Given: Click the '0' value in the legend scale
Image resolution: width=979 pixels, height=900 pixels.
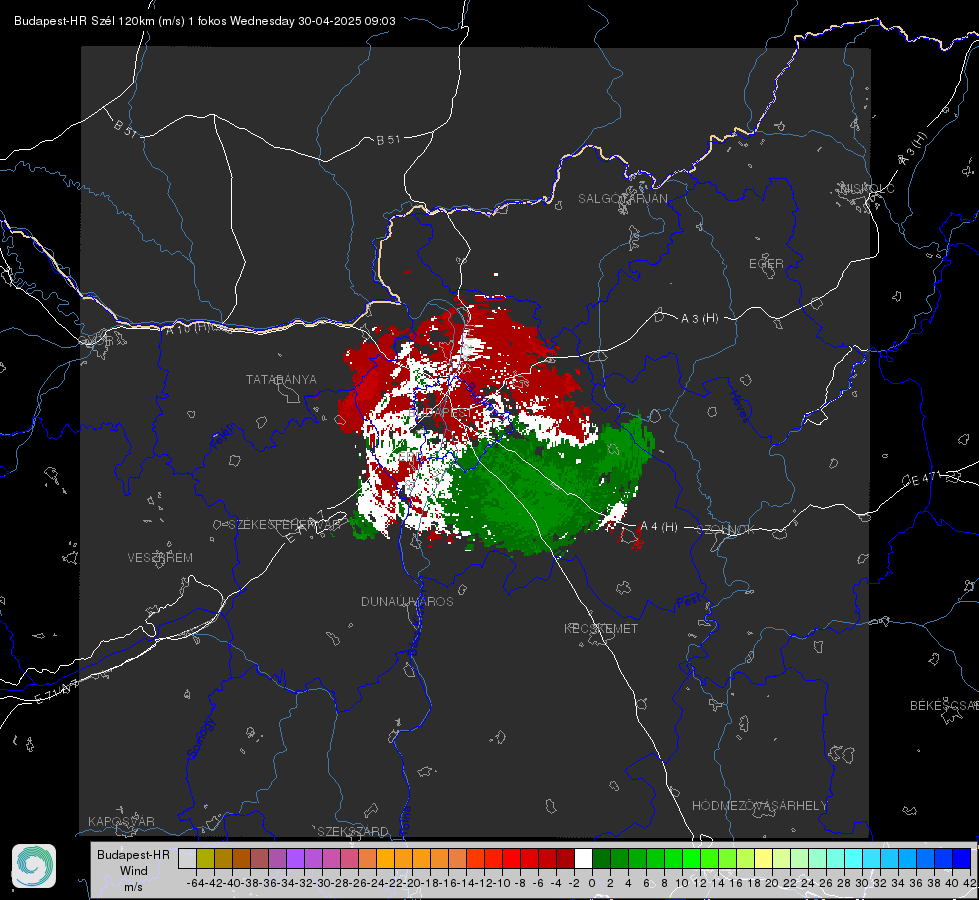Looking at the screenshot, I should [x=592, y=883].
